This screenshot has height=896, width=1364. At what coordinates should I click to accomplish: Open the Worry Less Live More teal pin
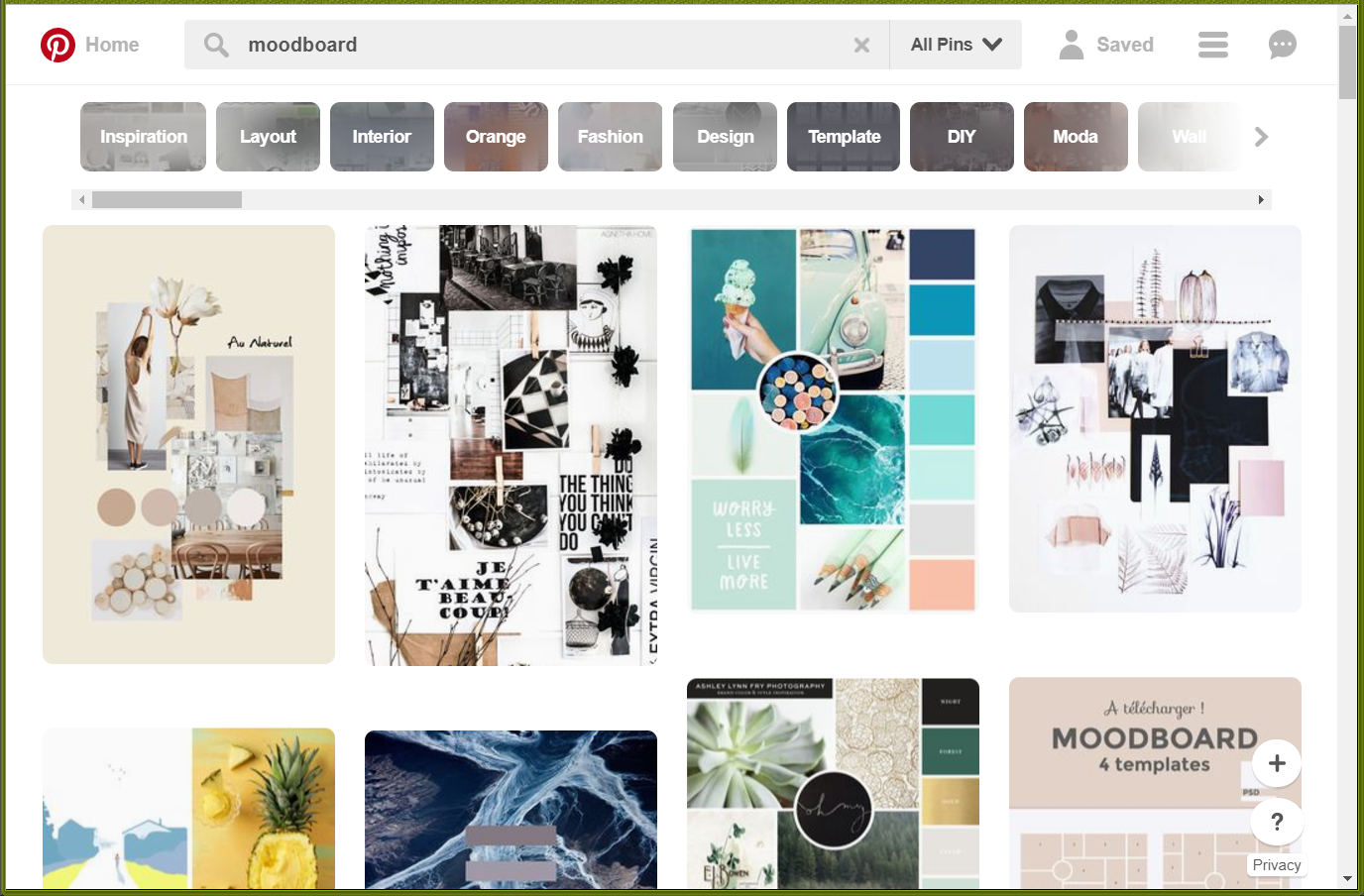tap(833, 420)
